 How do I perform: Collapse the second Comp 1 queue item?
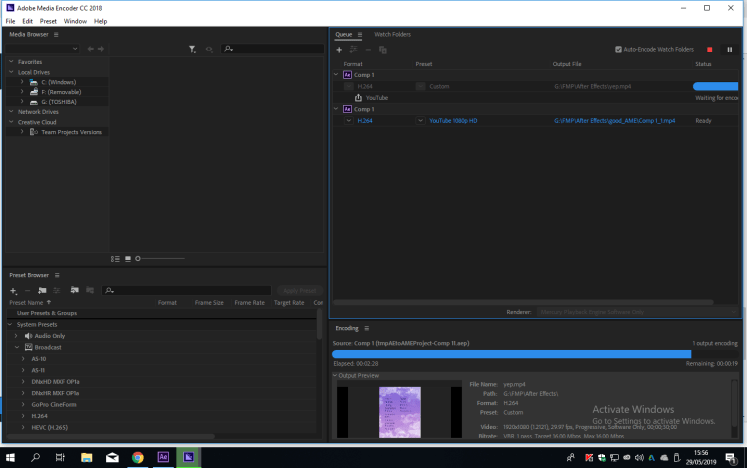pos(336,109)
